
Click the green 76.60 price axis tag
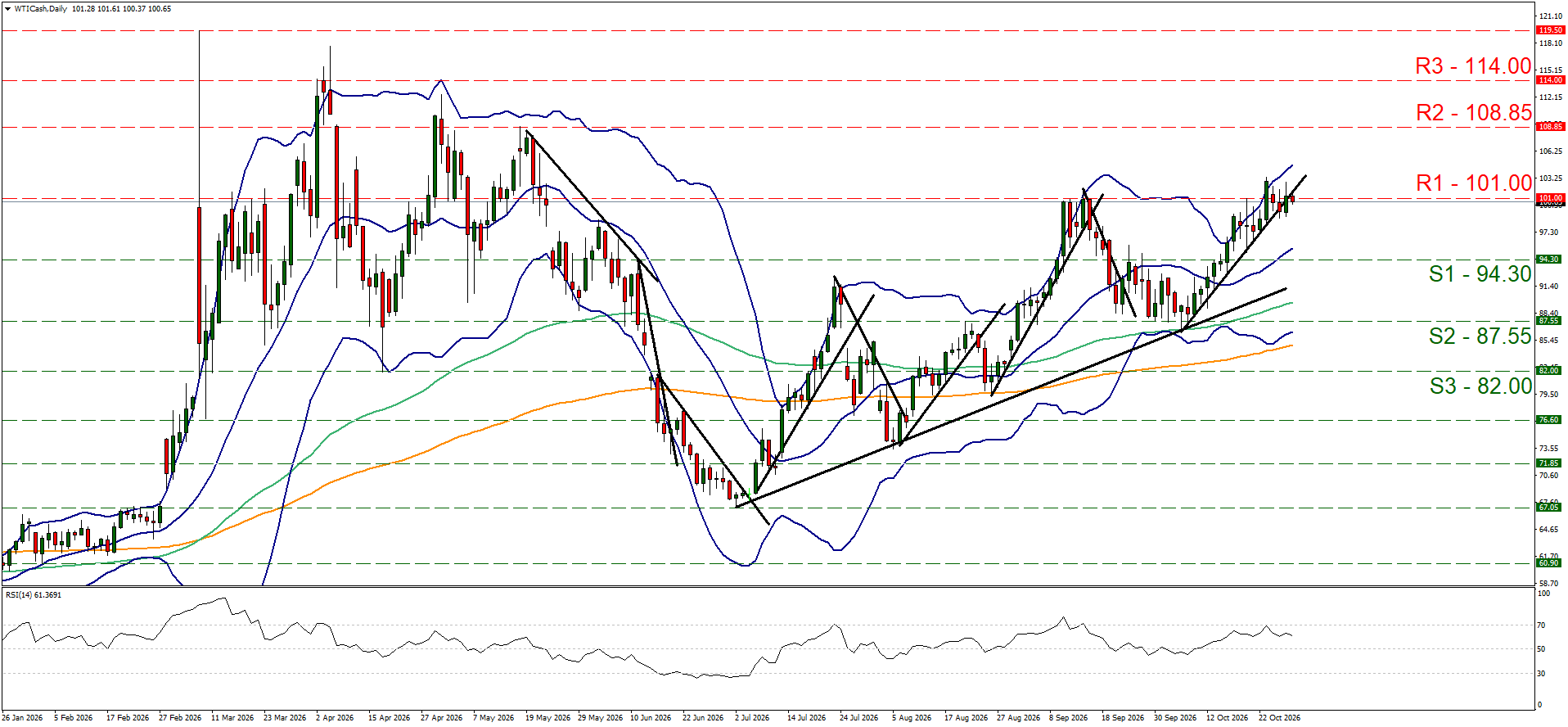(x=1549, y=420)
